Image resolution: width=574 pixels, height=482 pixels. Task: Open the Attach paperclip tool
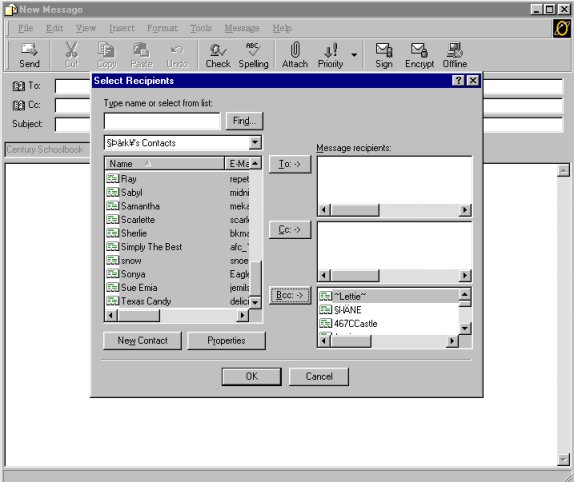point(295,55)
